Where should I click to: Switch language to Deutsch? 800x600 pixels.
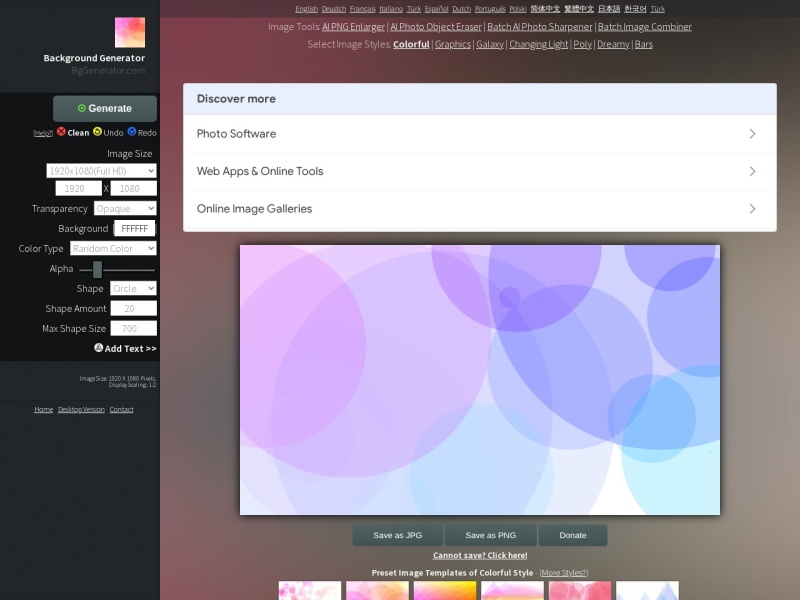334,9
